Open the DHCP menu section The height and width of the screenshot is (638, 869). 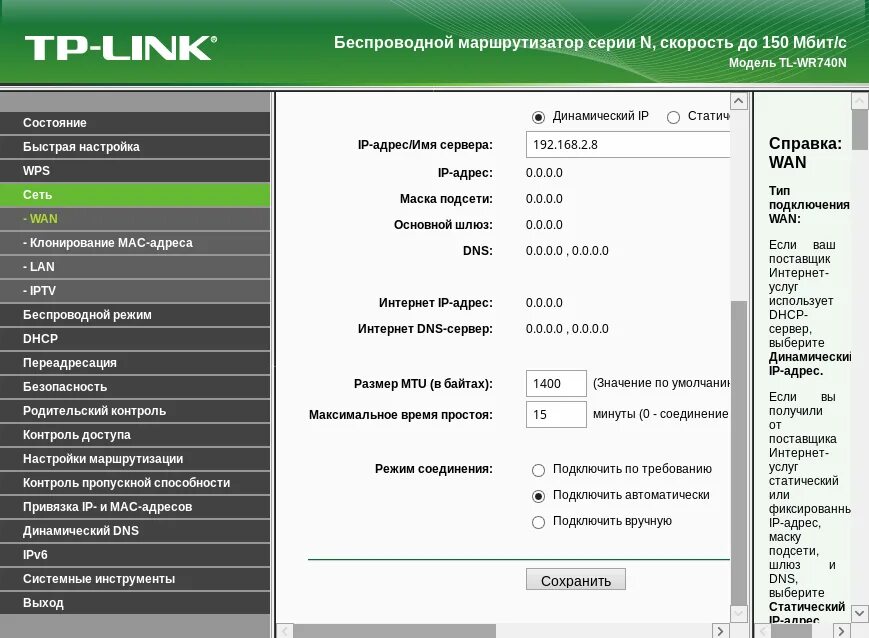(135, 339)
